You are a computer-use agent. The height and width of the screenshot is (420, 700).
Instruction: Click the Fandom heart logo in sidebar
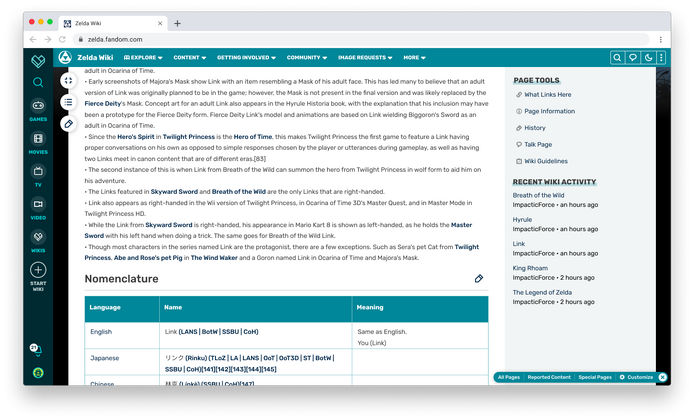(x=38, y=61)
